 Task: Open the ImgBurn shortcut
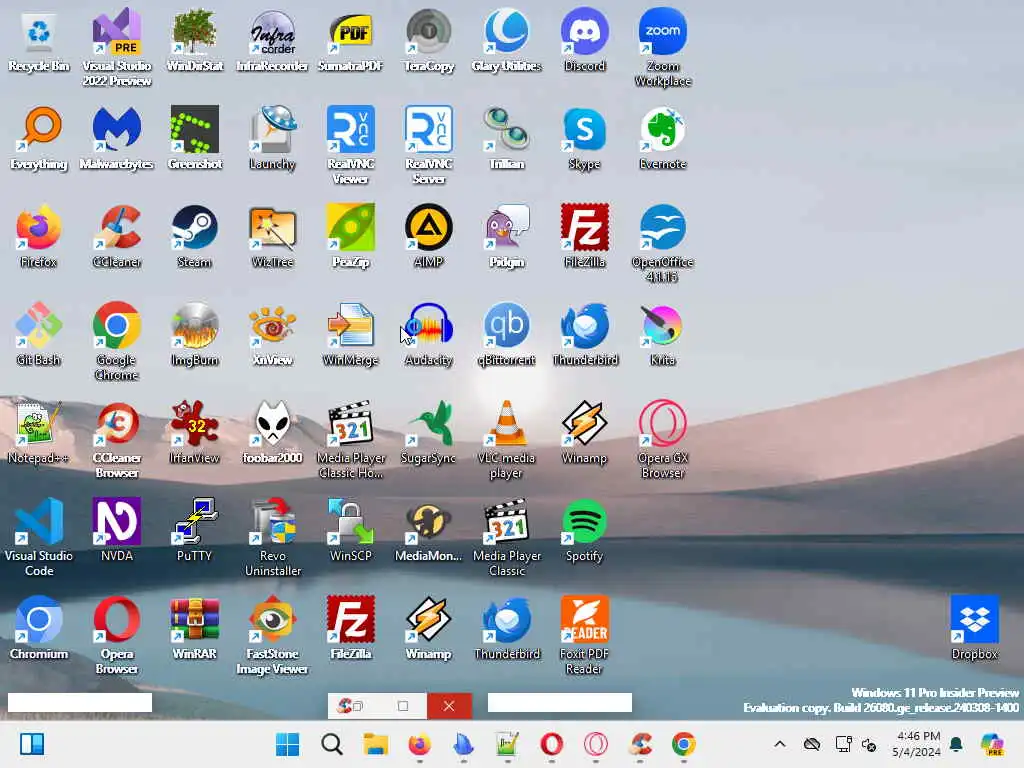click(195, 334)
